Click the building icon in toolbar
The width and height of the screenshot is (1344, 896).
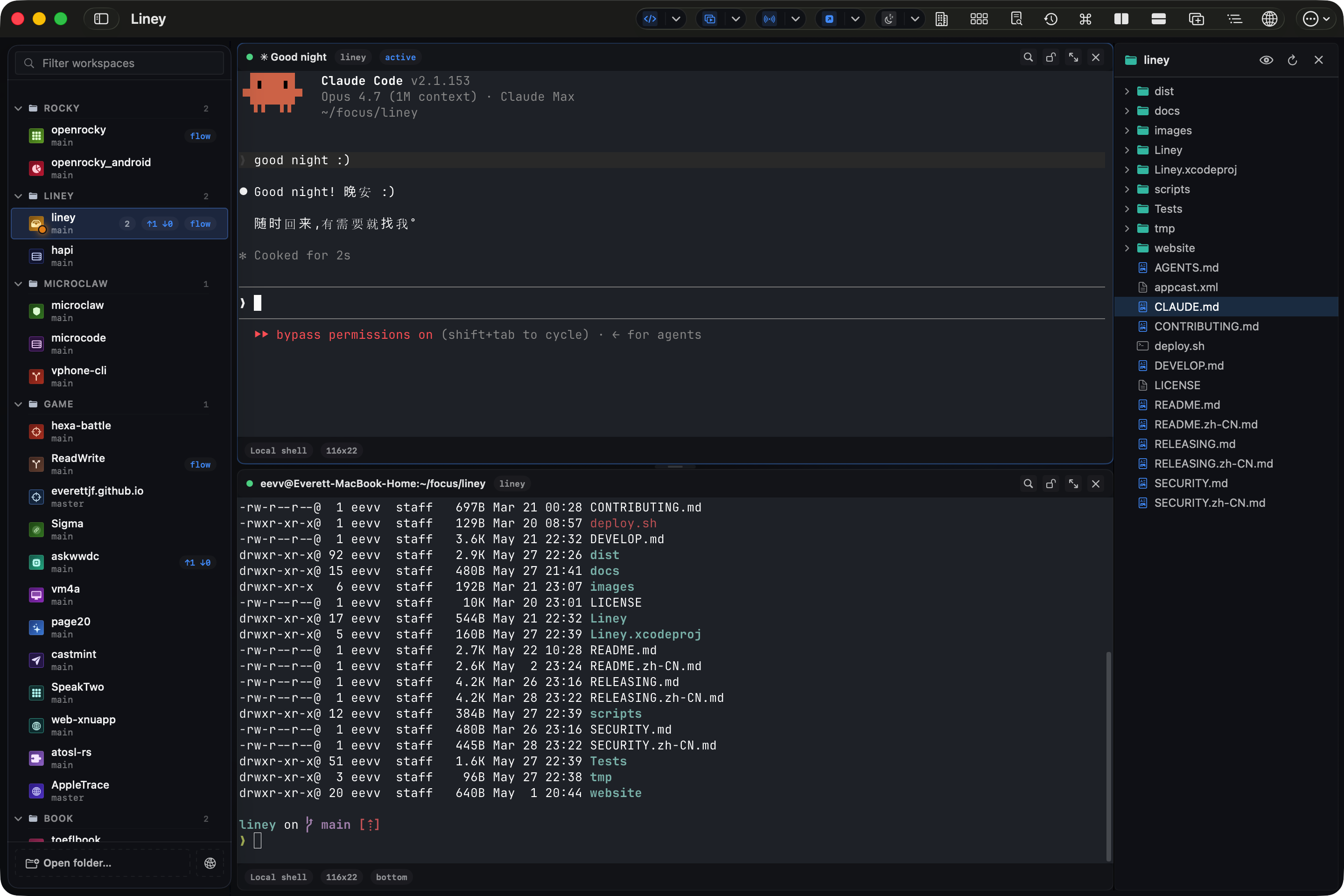pyautogui.click(x=942, y=19)
